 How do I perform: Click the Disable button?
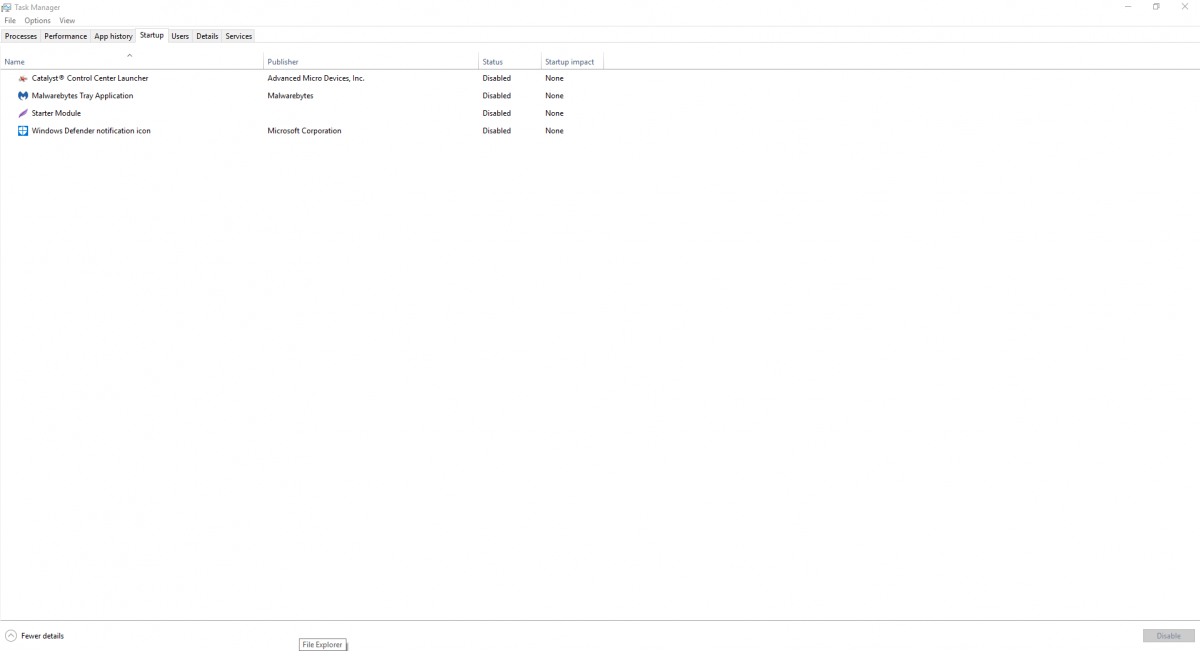[1169, 636]
